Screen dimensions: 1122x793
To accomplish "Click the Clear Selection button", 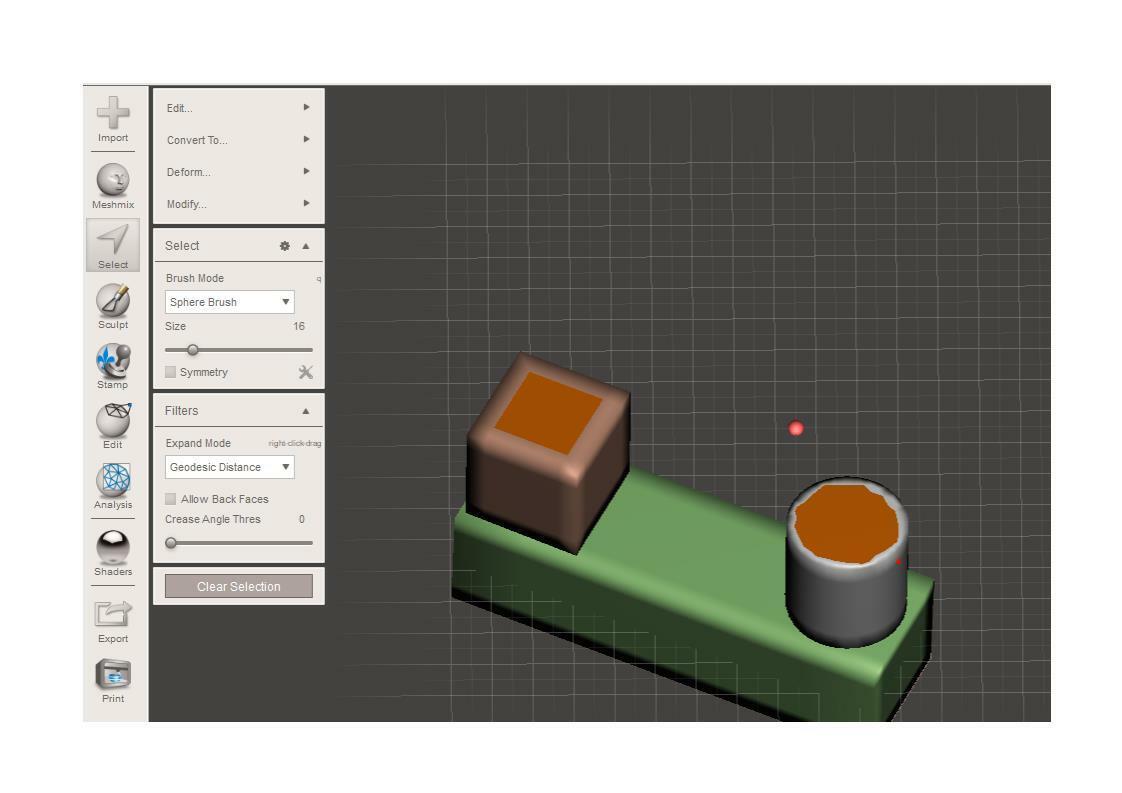I will (238, 586).
